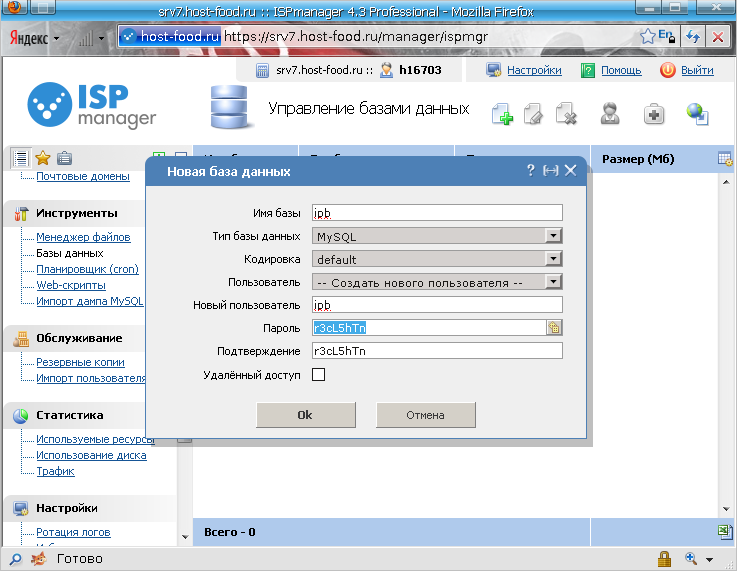Generate a random password with the icon
Image resolution: width=737 pixels, height=571 pixels.
(x=553, y=327)
